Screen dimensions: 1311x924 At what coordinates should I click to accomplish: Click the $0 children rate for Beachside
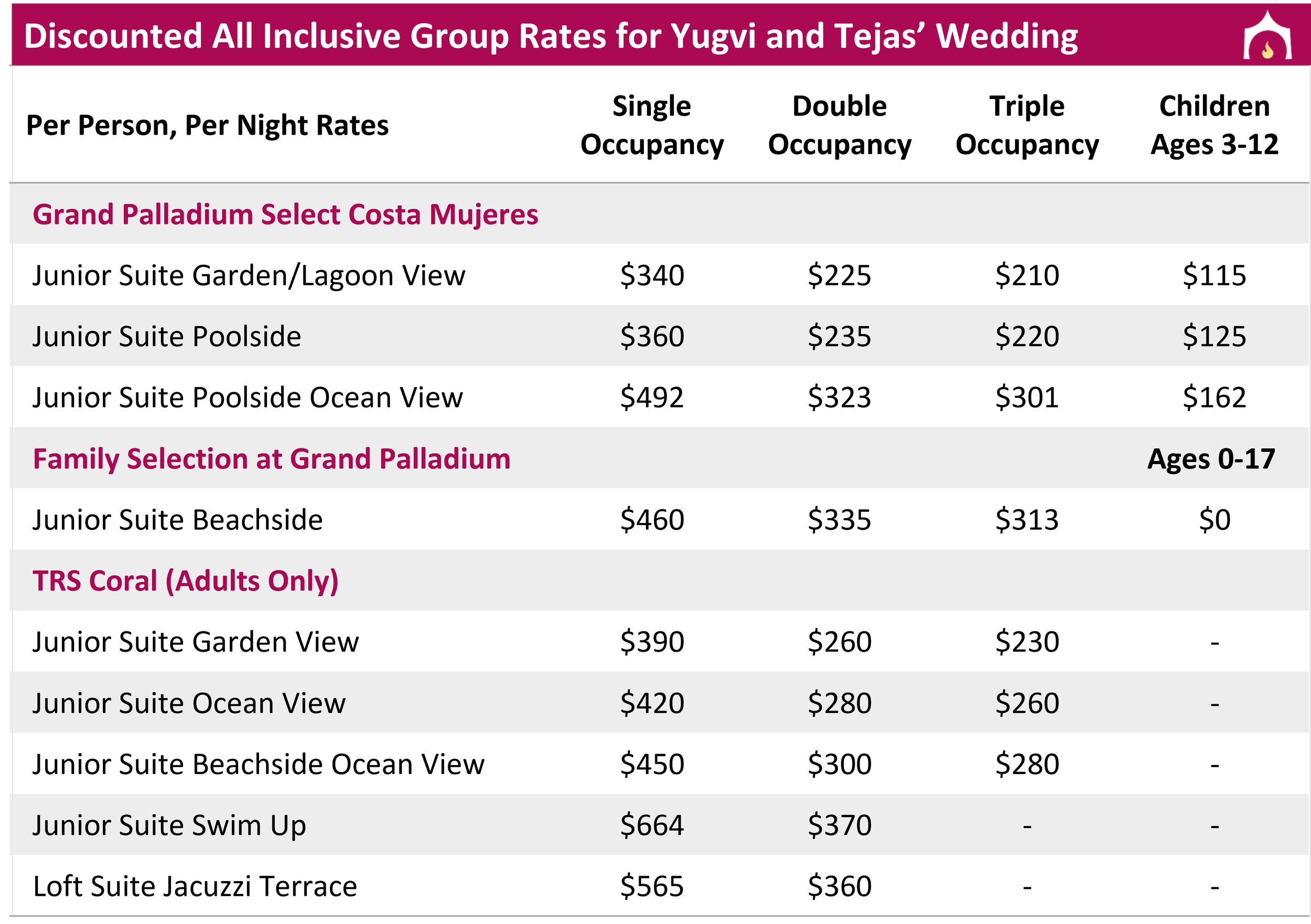click(x=1214, y=520)
